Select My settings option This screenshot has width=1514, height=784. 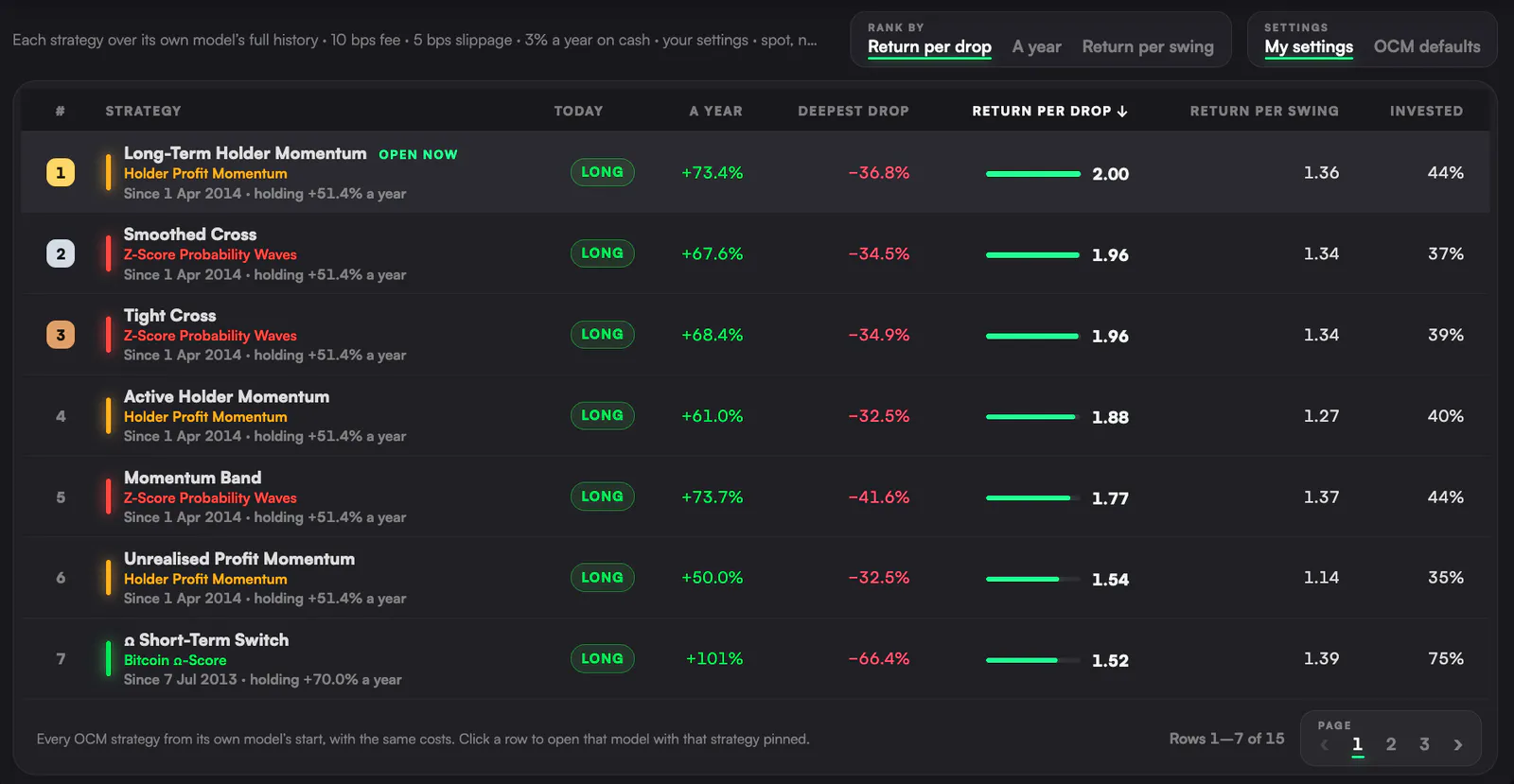click(1309, 46)
